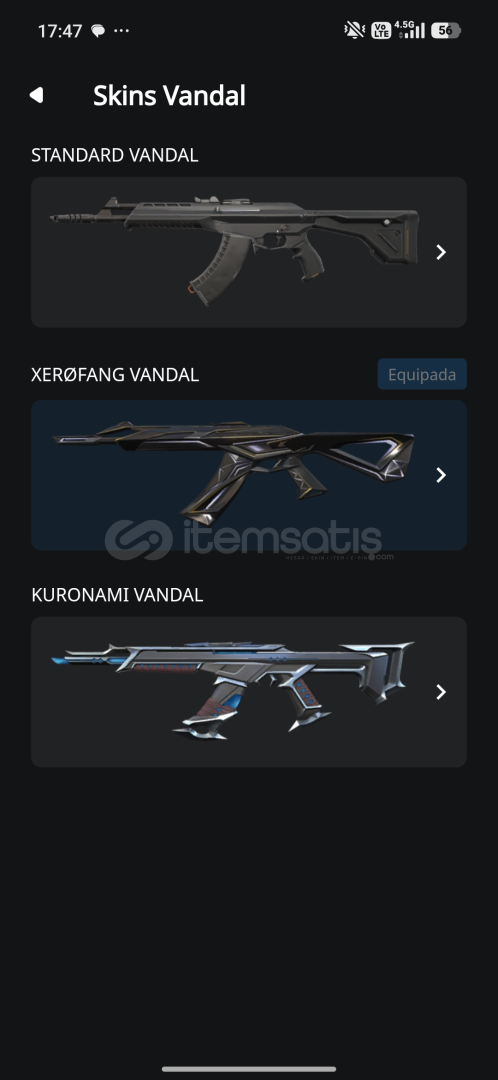This screenshot has height=1080, width=498.
Task: Tap the XERØFANG VANDAL heading
Action: pyautogui.click(x=115, y=375)
